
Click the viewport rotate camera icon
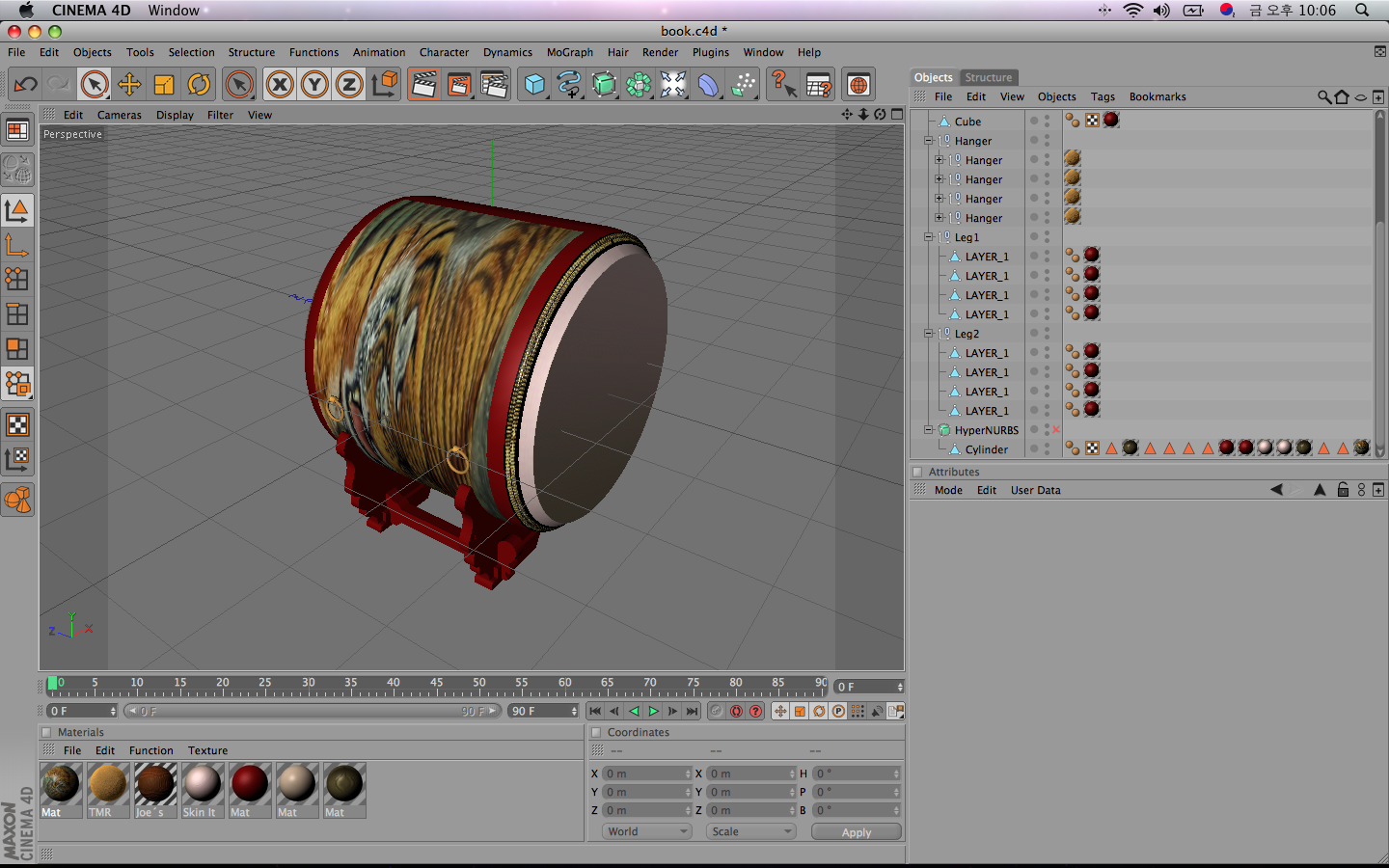coord(880,114)
